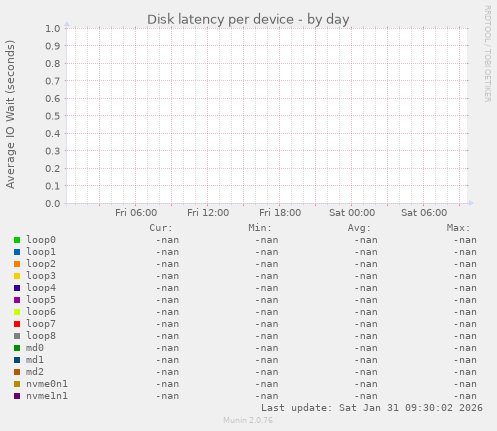The image size is (497, 431).
Task: Click the olive nvme0n1 legend swatch
Action: (x=17, y=384)
